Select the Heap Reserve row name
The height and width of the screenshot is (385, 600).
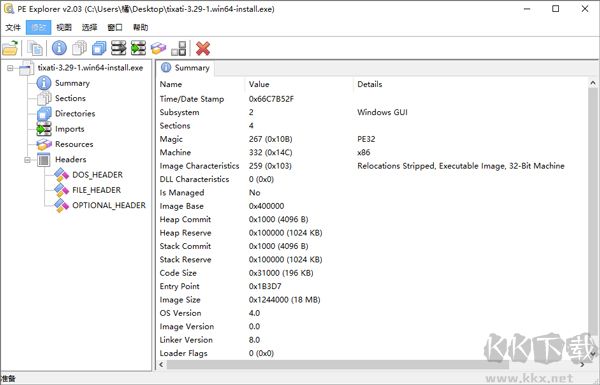[x=185, y=233]
